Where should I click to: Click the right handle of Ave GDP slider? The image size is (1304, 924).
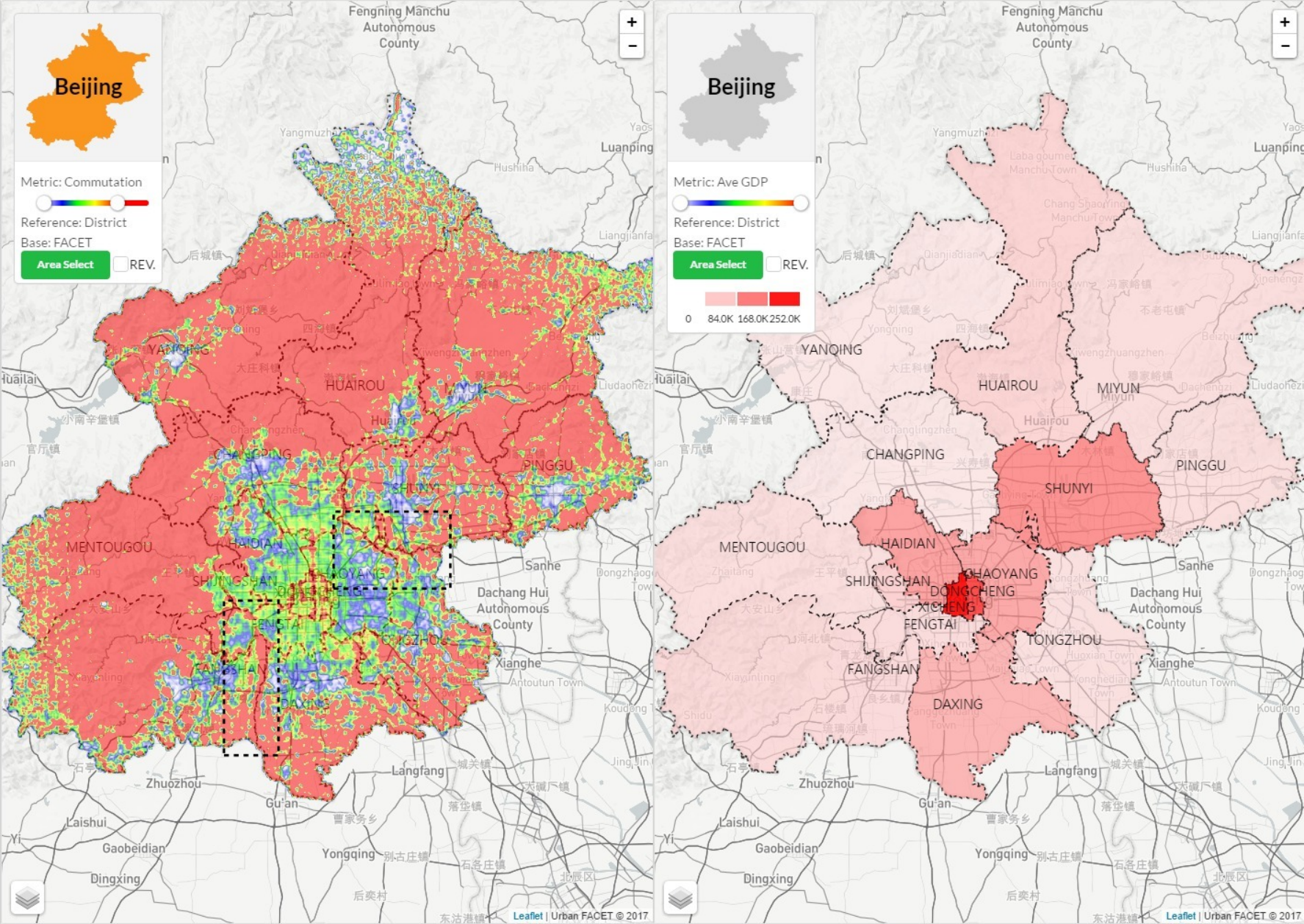[801, 203]
